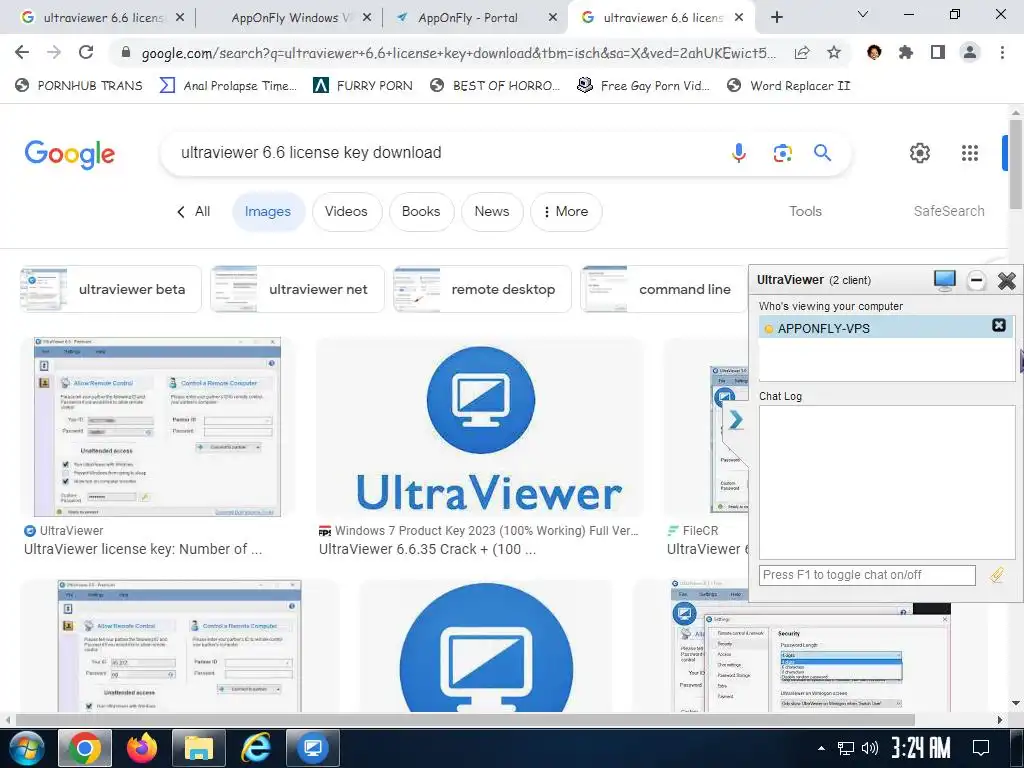Select the Videos search tab
Screen dimensions: 1024x768
pyautogui.click(x=346, y=212)
